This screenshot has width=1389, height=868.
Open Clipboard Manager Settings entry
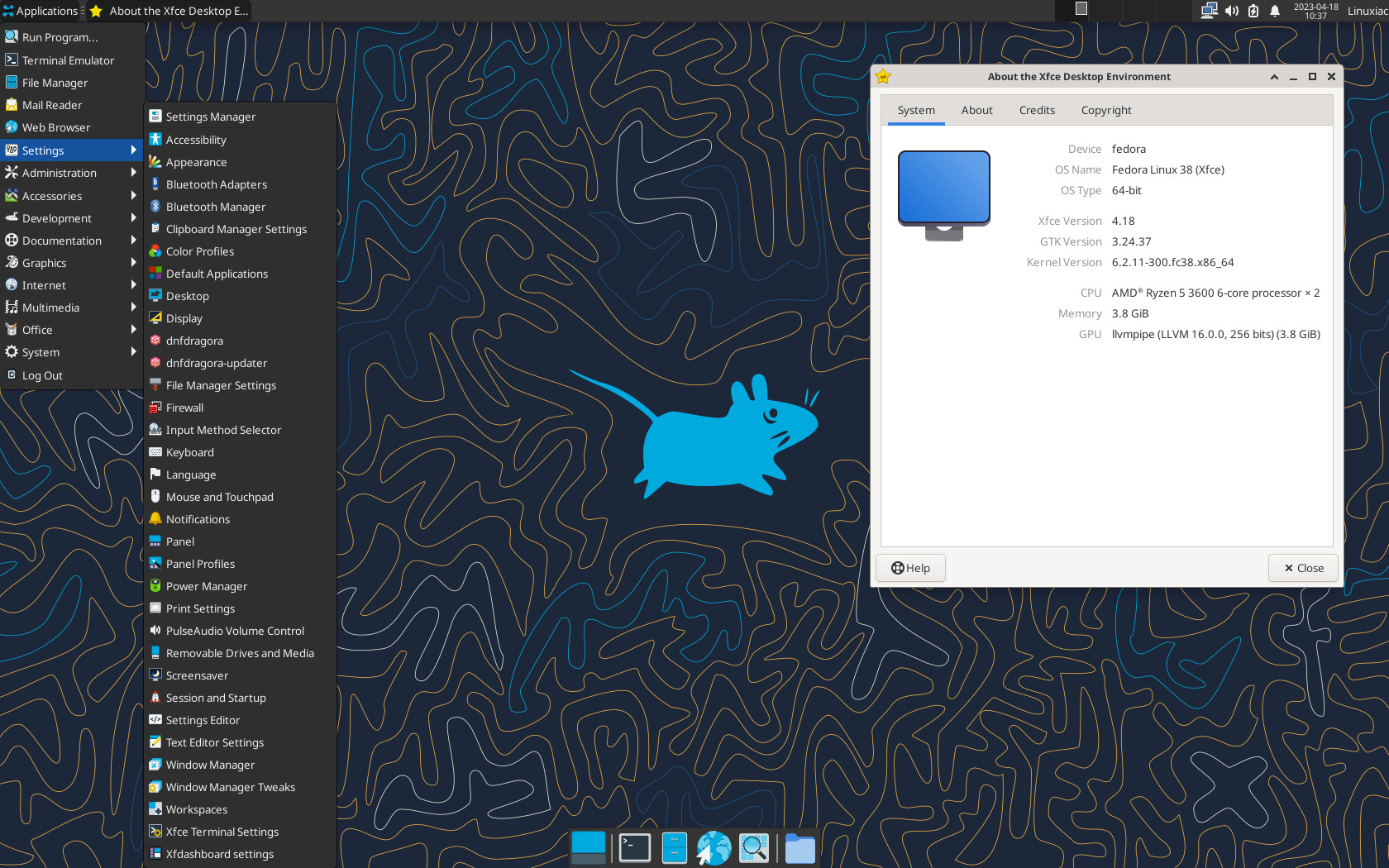(x=240, y=229)
